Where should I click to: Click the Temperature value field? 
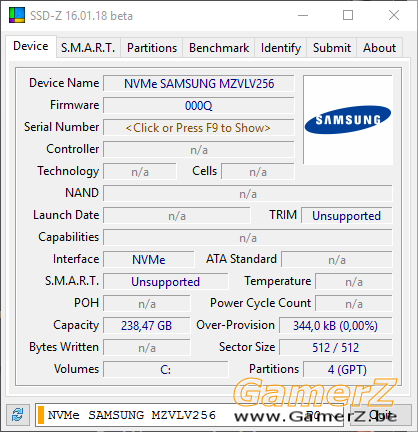coord(354,282)
